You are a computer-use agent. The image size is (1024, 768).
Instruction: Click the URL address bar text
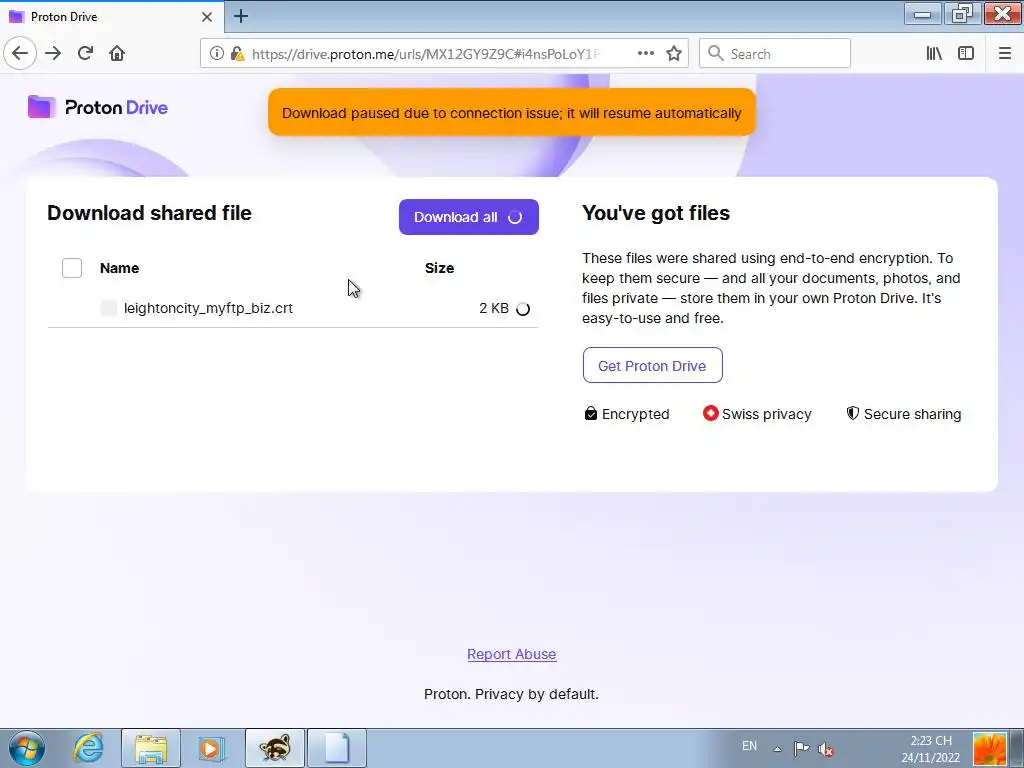(425, 54)
